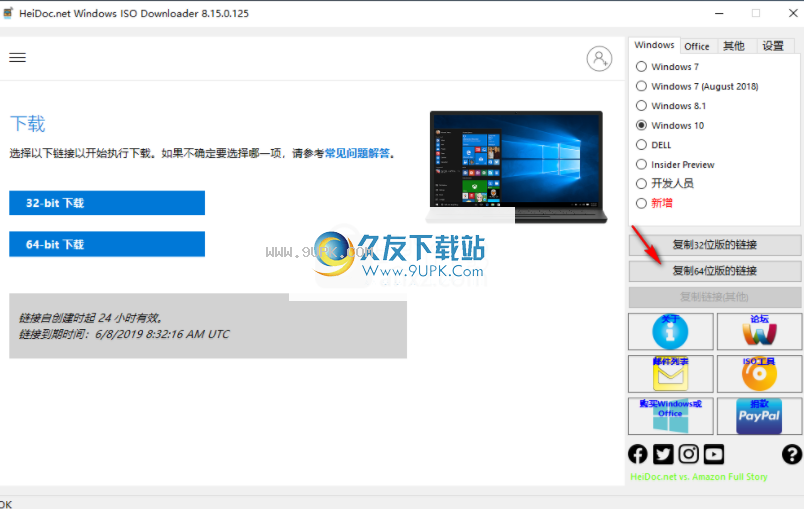The height and width of the screenshot is (509, 804).
Task: Open the Twitter icon
Action: pos(663,454)
